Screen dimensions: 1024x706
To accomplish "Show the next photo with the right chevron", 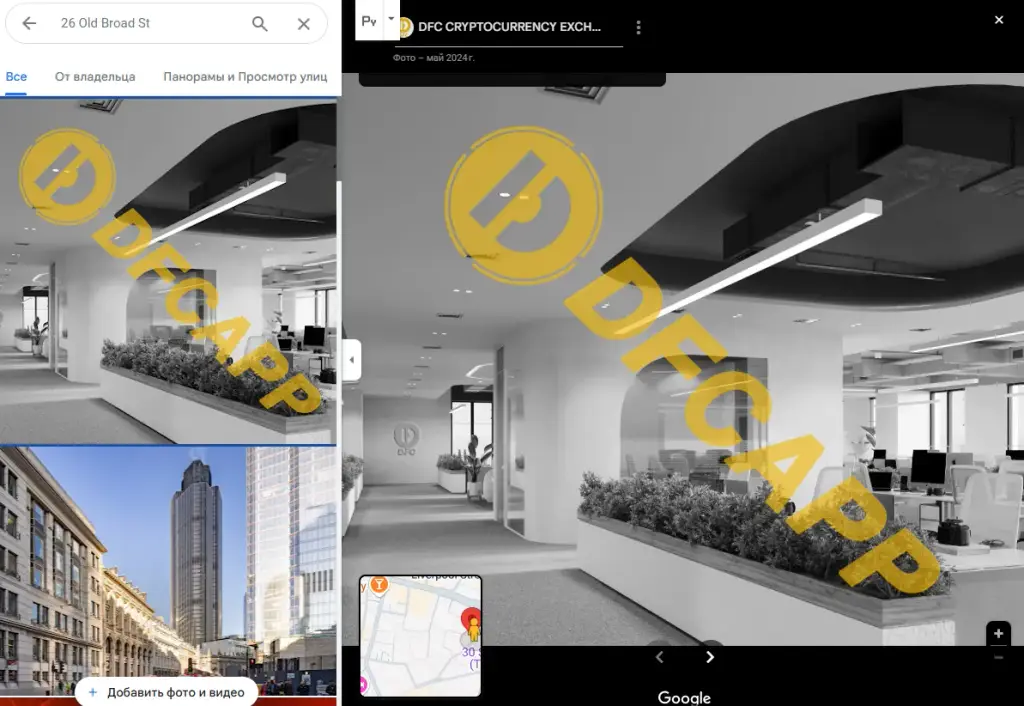I will [x=710, y=657].
